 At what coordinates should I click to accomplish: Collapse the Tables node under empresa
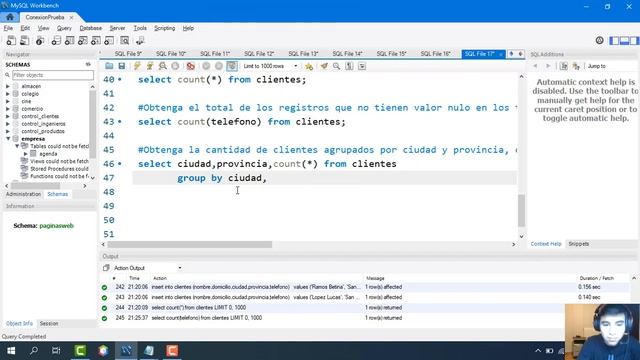(x=17, y=146)
